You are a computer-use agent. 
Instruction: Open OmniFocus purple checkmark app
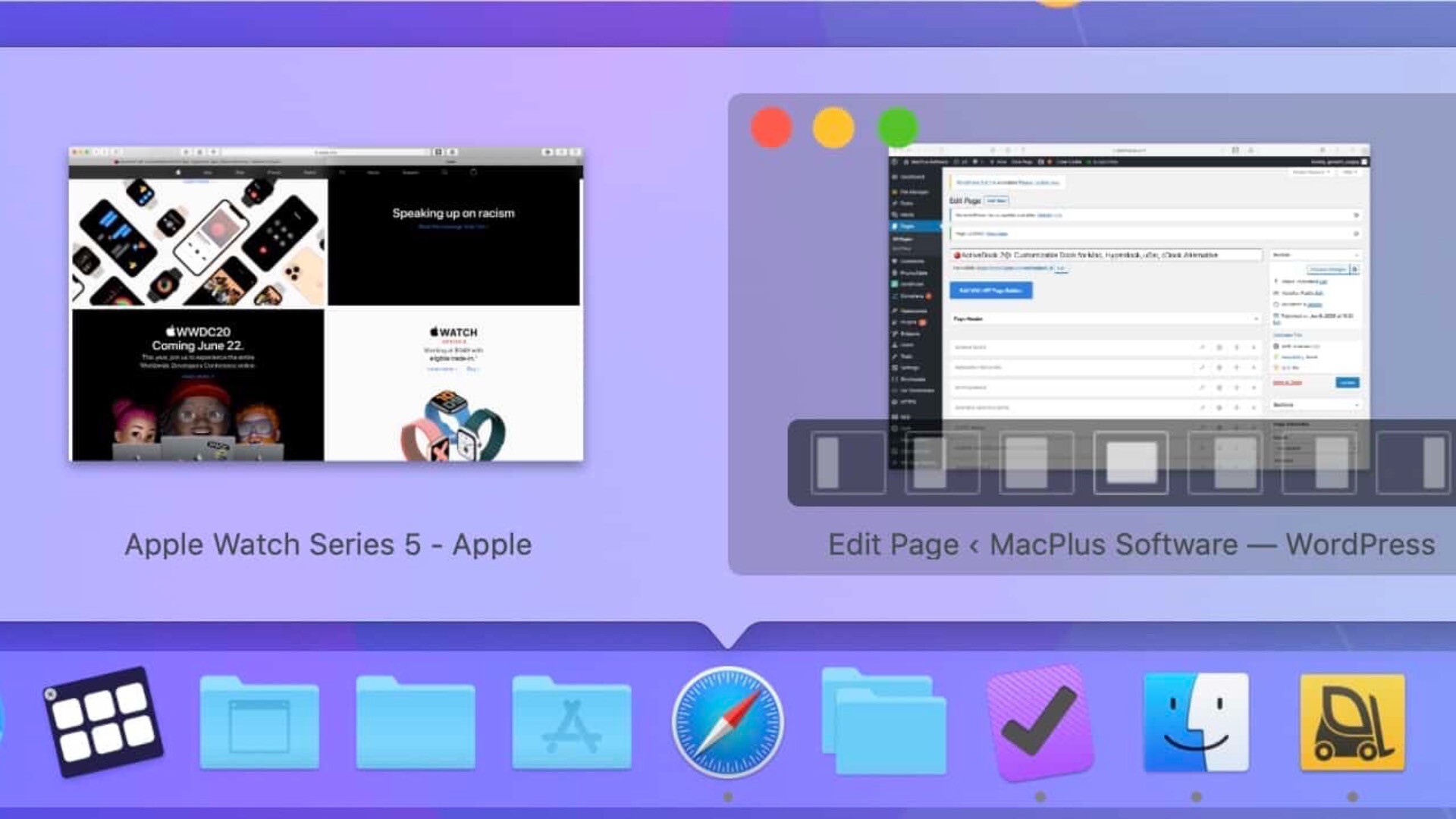[1040, 723]
